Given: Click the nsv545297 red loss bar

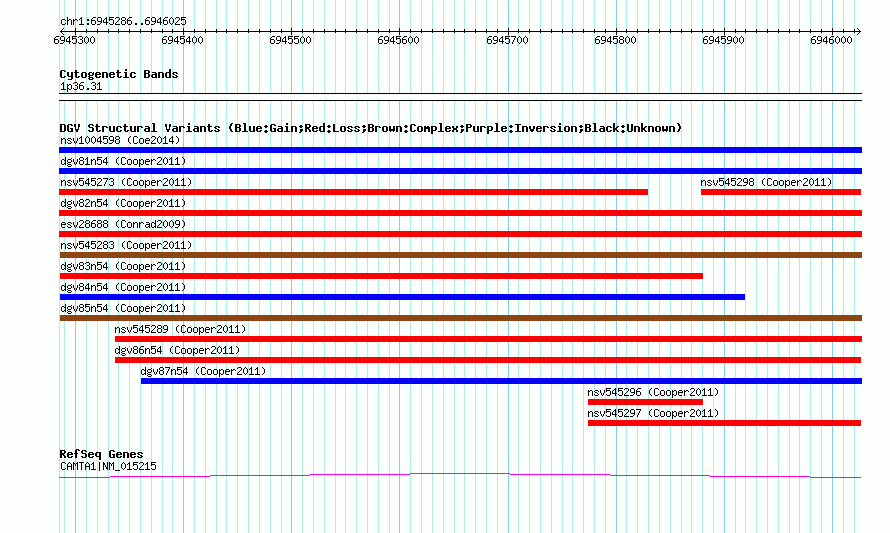Looking at the screenshot, I should click(724, 423).
